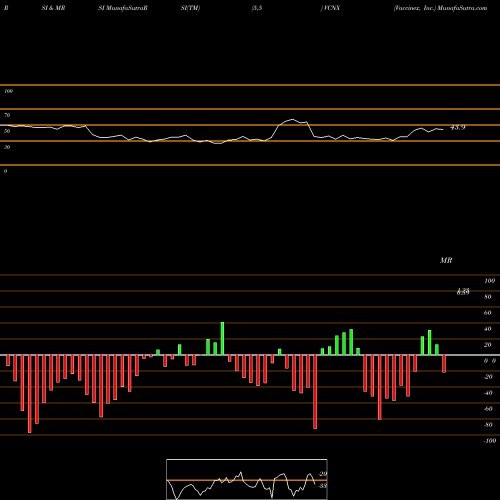Click the -20 label on the MR axis
Screen dimensions: 500x500
[x=488, y=377]
